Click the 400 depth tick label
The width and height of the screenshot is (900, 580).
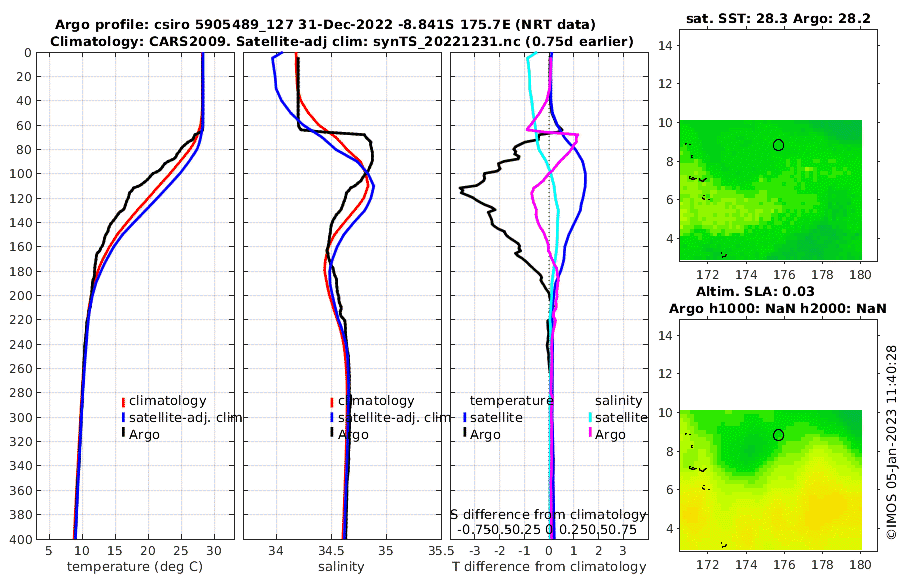click(x=21, y=539)
